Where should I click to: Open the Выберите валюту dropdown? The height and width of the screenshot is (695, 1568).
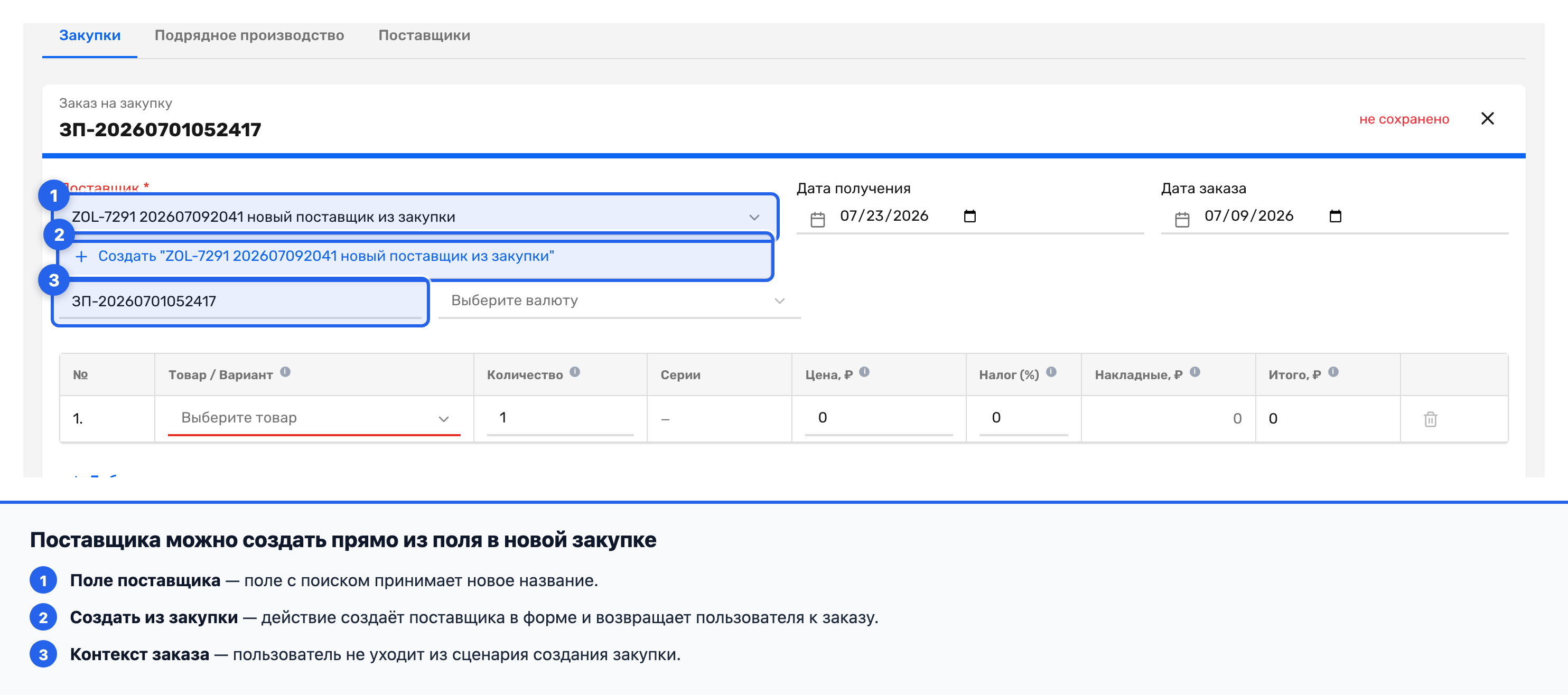pyautogui.click(x=619, y=300)
